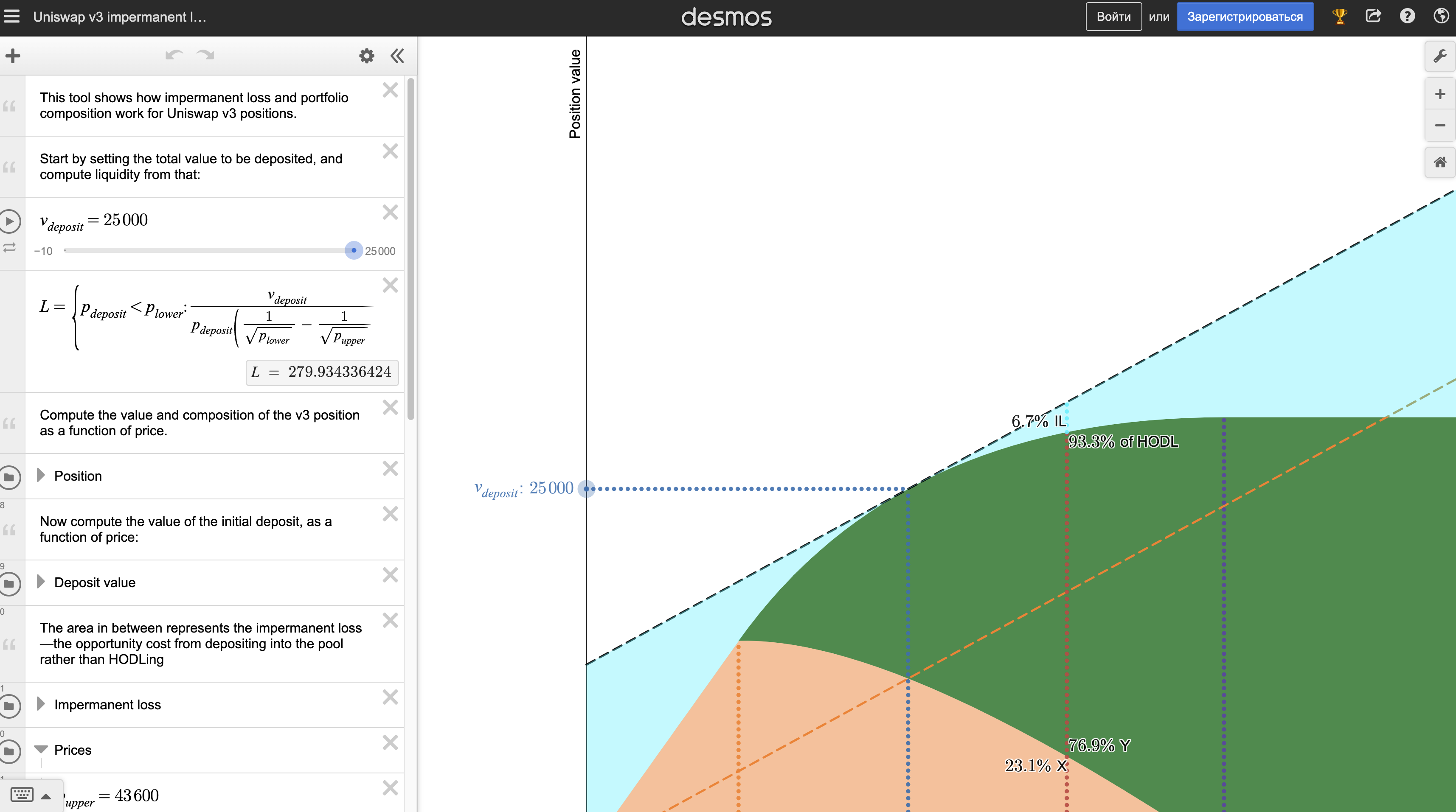Click the Войти login button
Viewport: 1456px width, 812px height.
1113,17
